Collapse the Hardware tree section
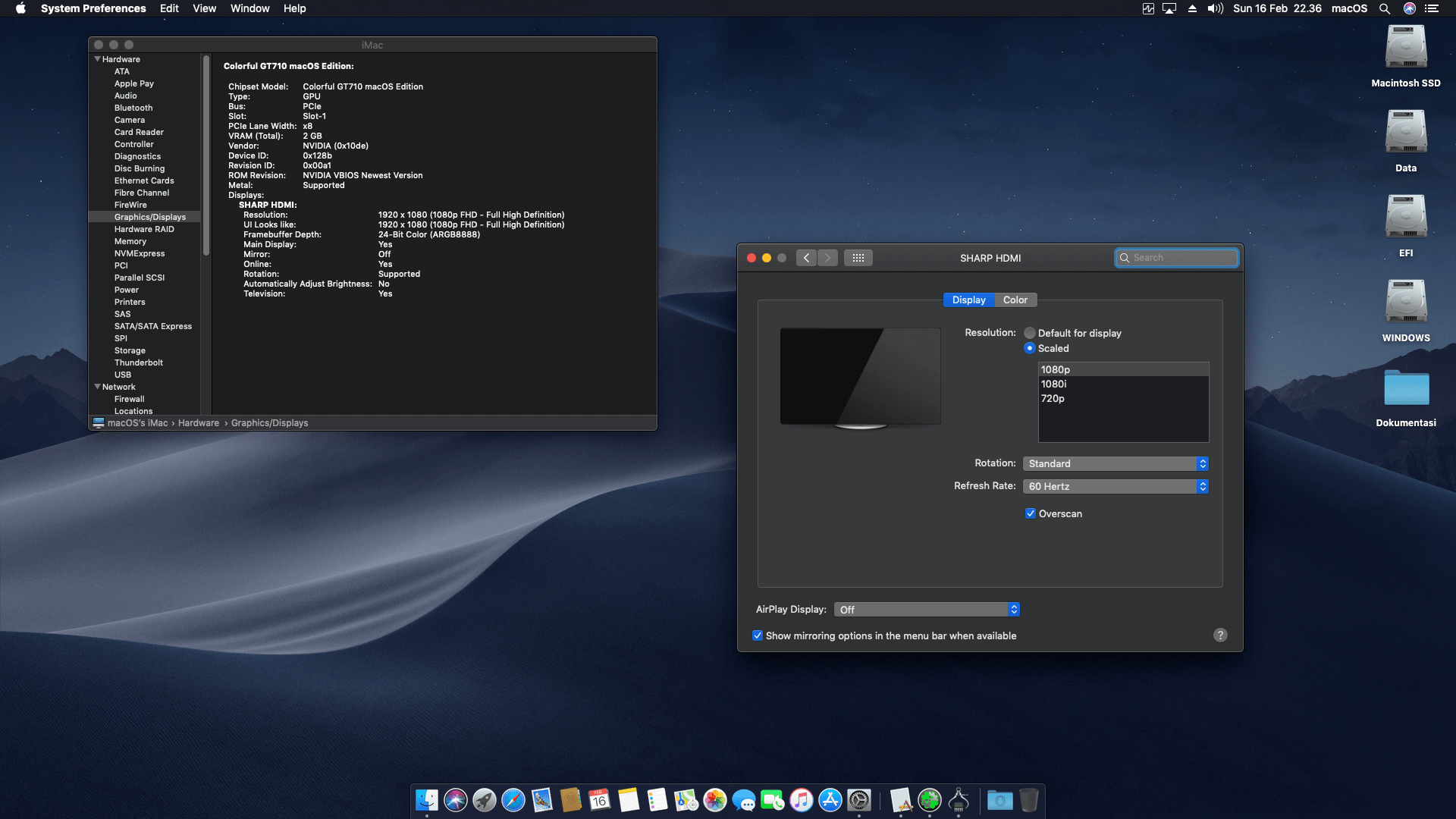The width and height of the screenshot is (1456, 819). click(97, 59)
